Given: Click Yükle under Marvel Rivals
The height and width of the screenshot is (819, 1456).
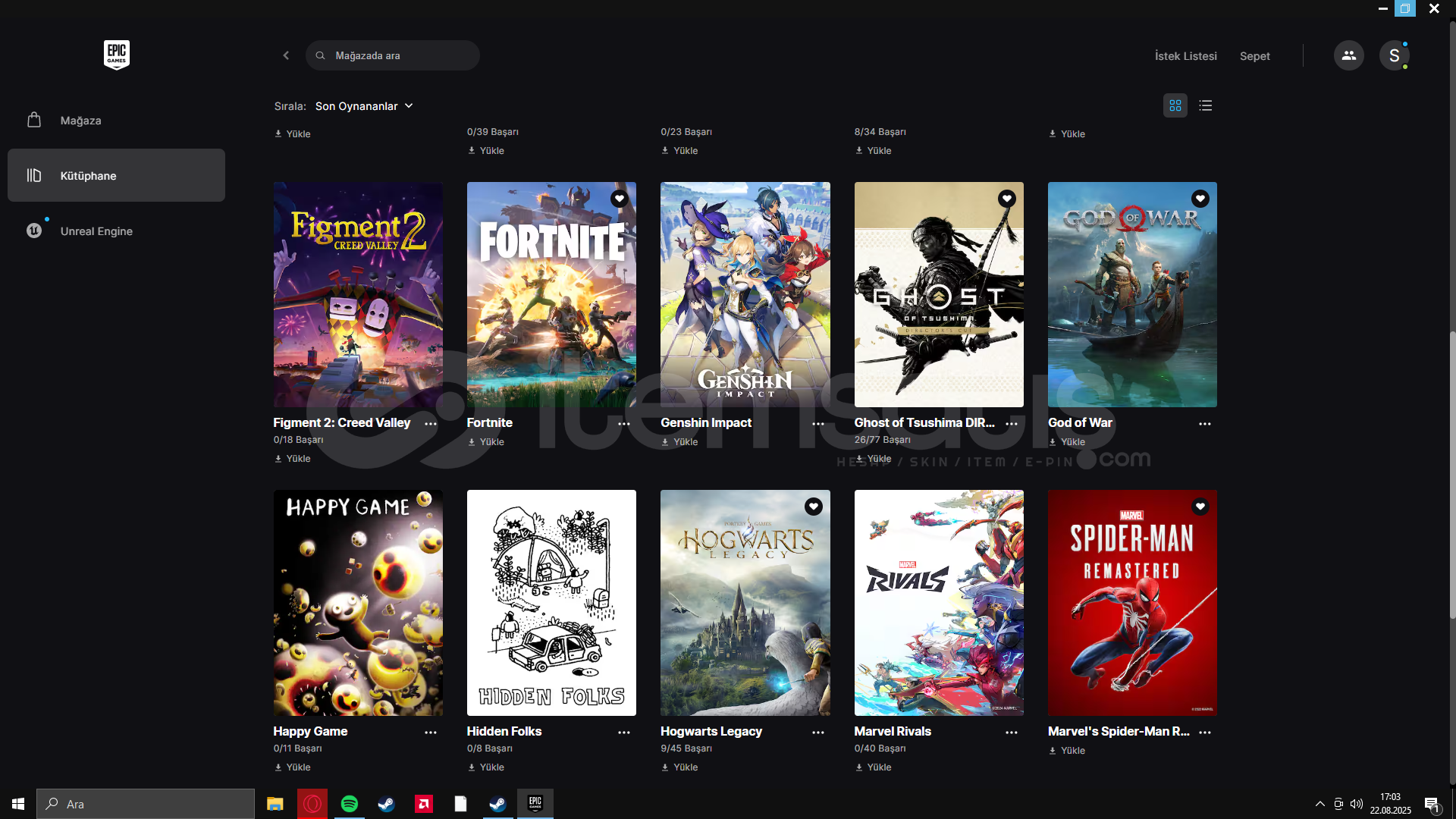Looking at the screenshot, I should (x=874, y=767).
